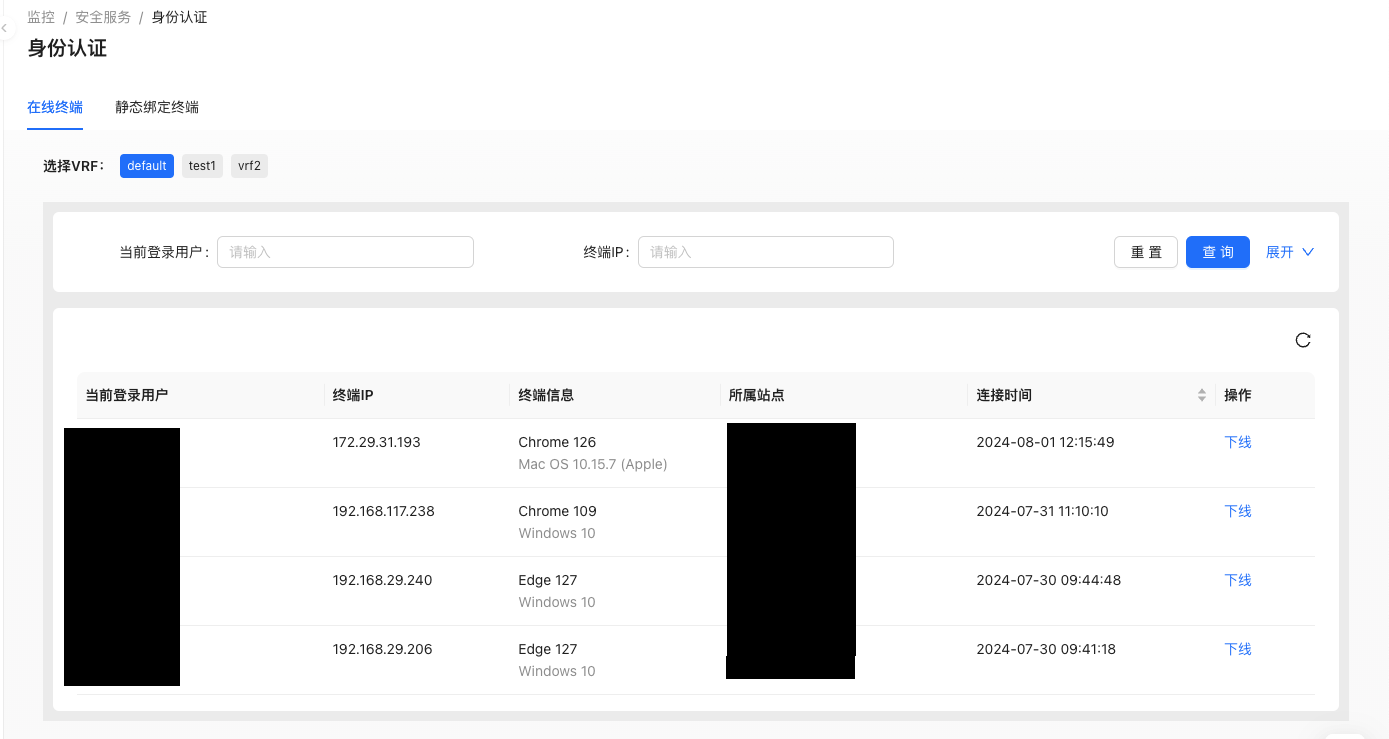This screenshot has height=739, width=1389.
Task: Focus the 终端IP input field
Action: coord(766,252)
